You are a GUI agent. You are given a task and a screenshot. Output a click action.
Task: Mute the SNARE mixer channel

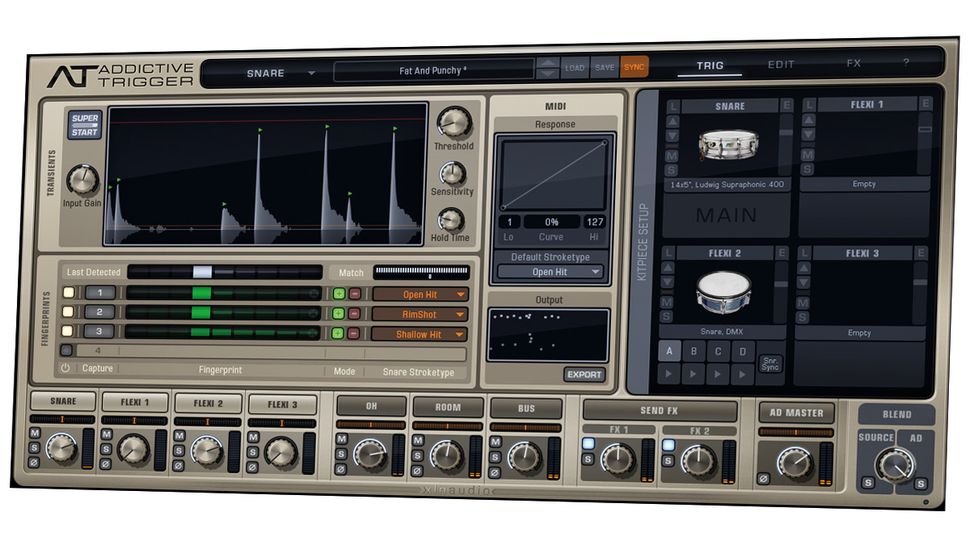coord(35,433)
